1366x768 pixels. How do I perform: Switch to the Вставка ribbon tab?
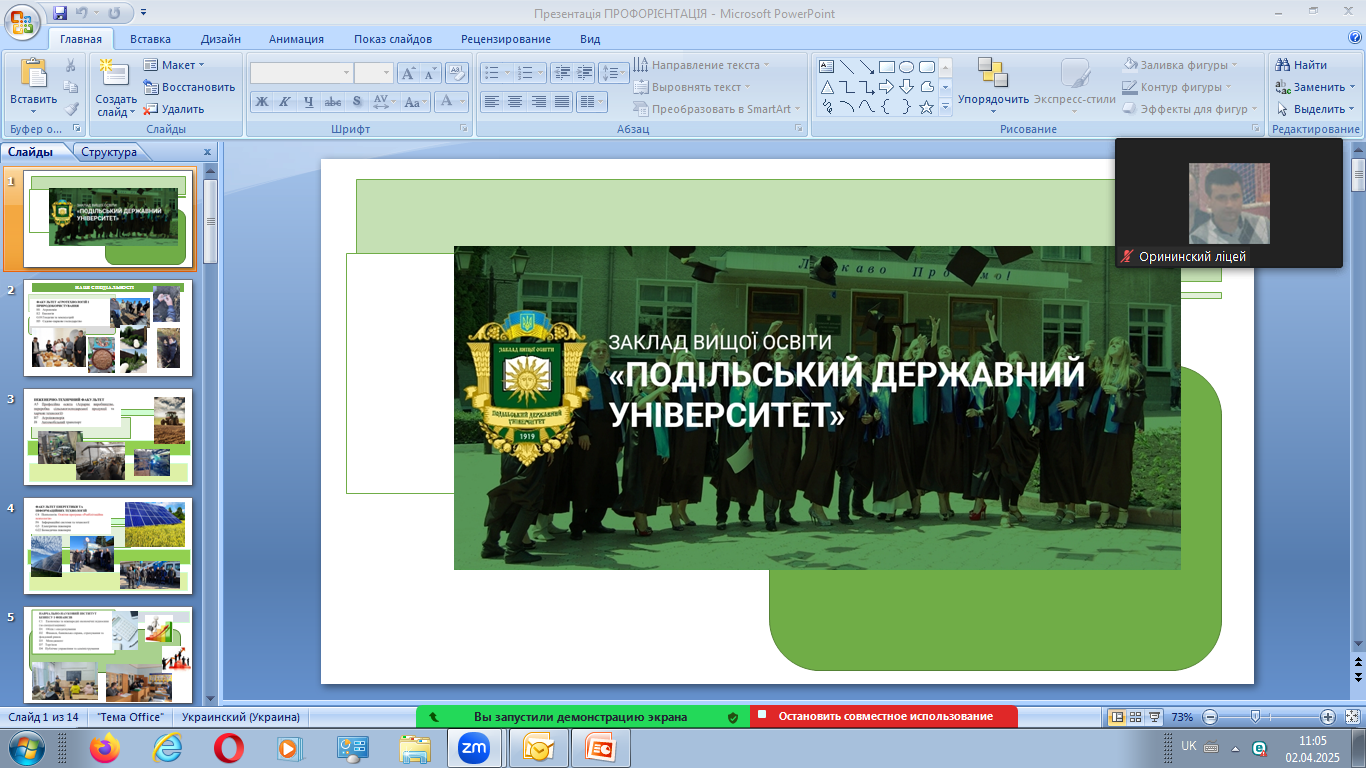coord(150,39)
